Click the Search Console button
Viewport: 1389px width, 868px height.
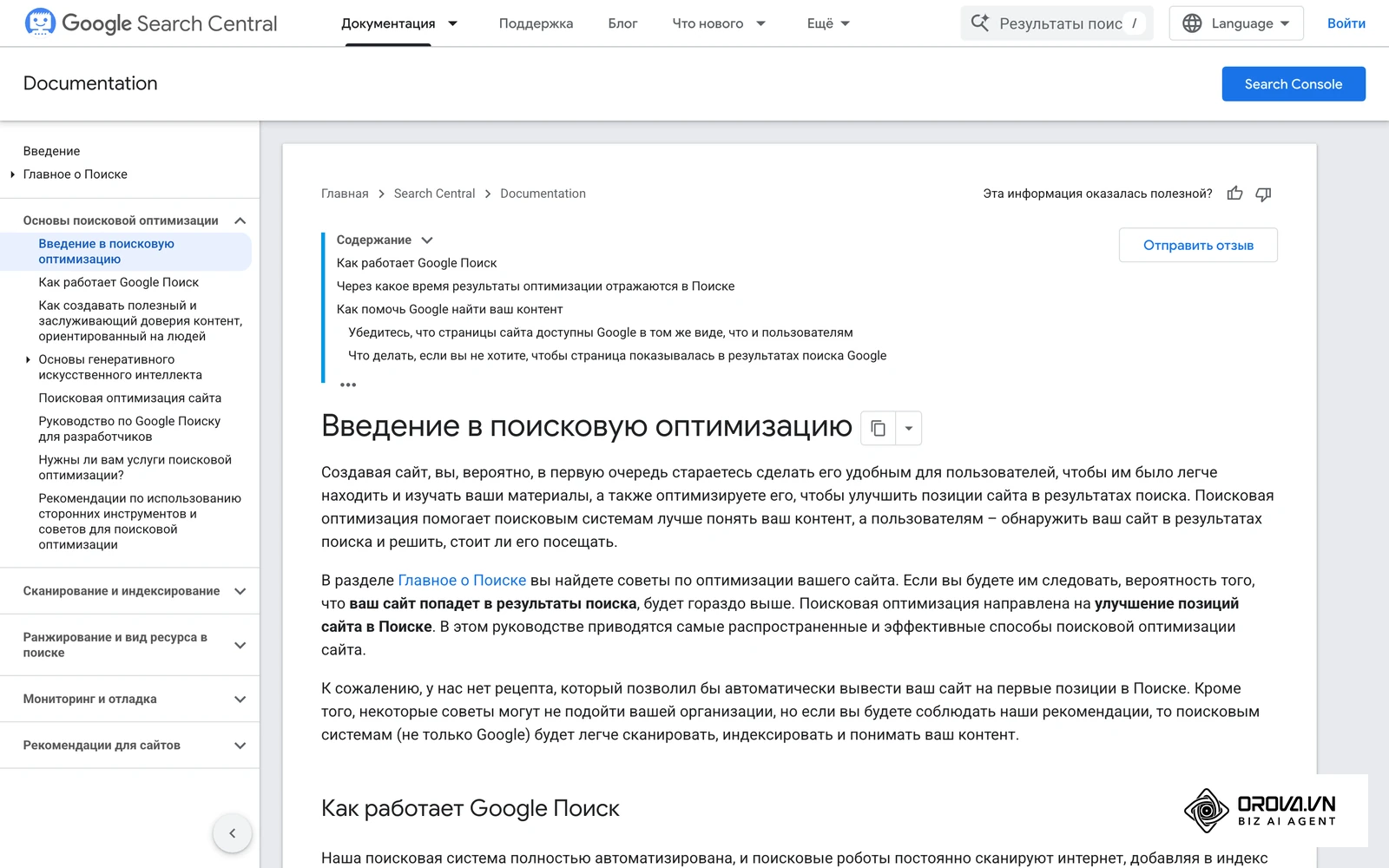[1294, 84]
